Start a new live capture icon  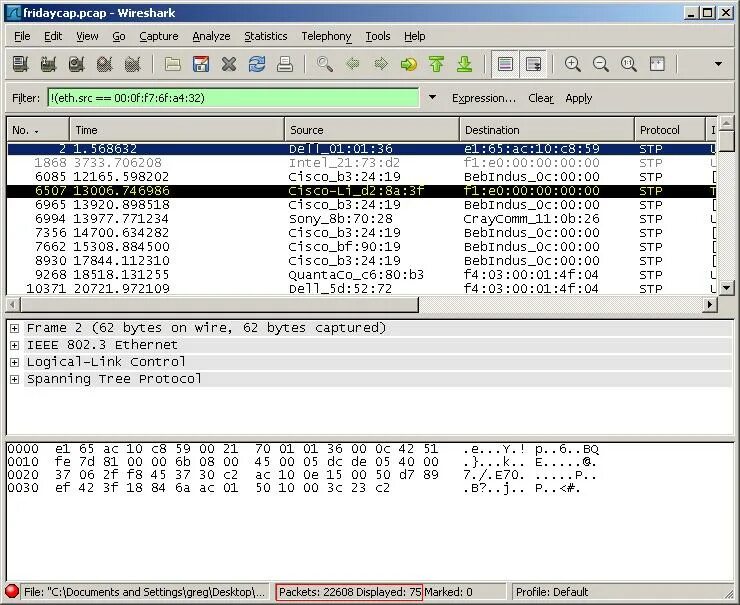point(76,64)
